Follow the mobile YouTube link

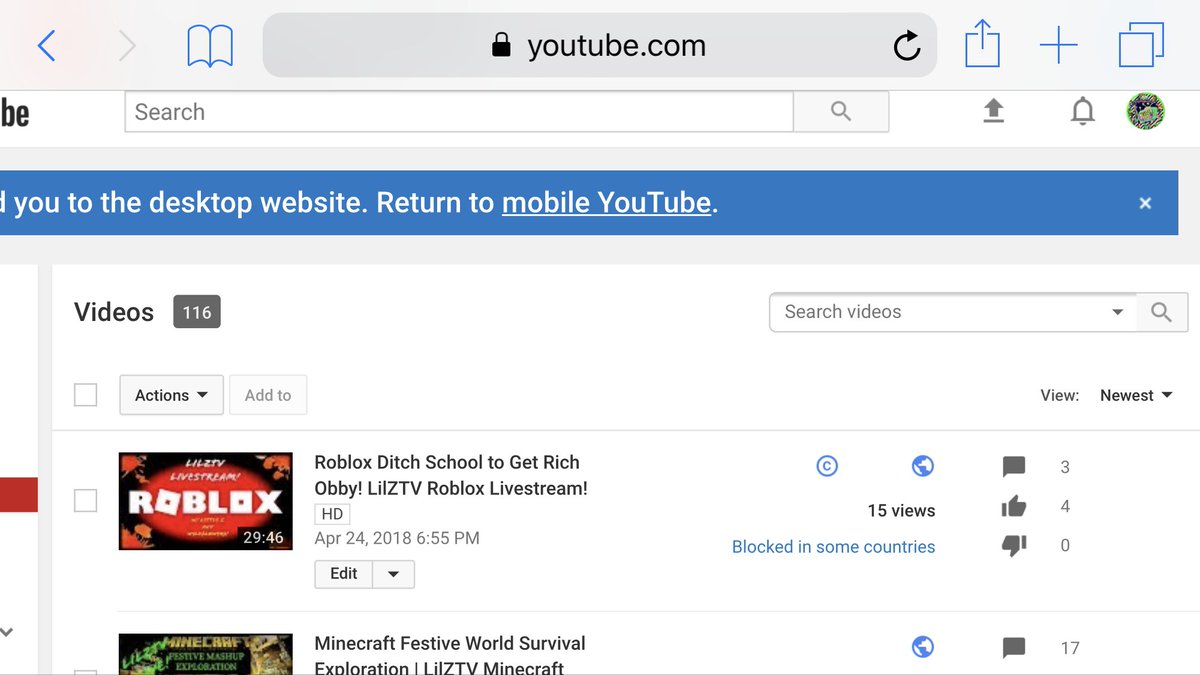(606, 203)
